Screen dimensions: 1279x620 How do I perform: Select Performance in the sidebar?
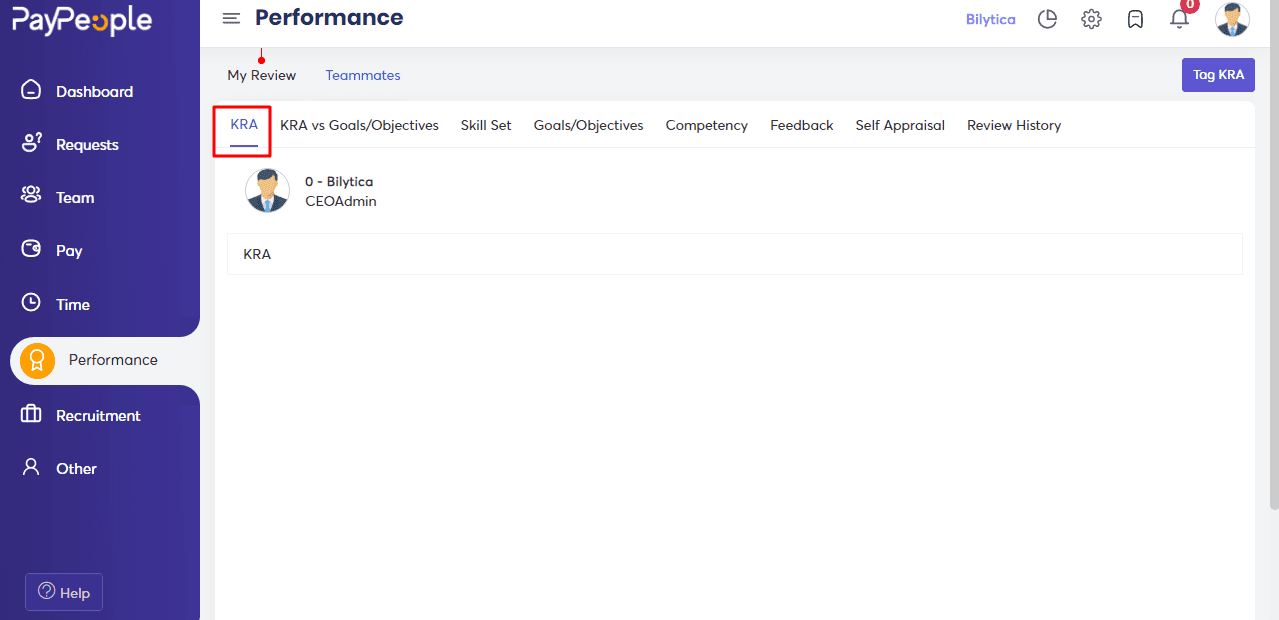(113, 360)
